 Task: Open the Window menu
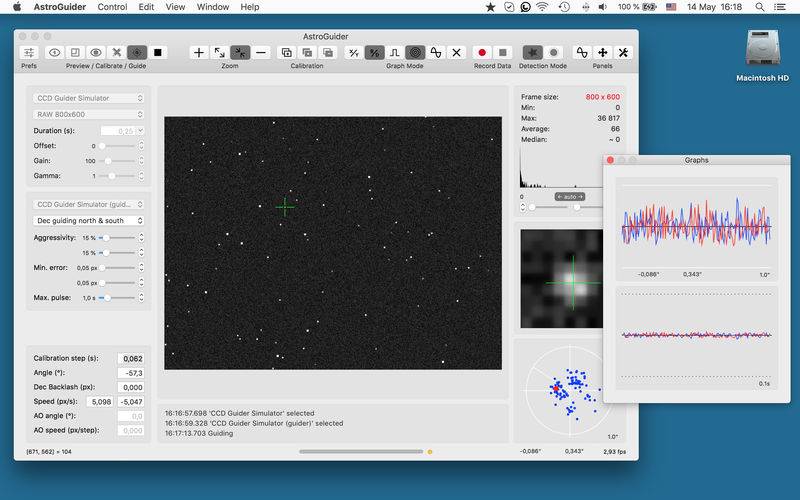(213, 7)
